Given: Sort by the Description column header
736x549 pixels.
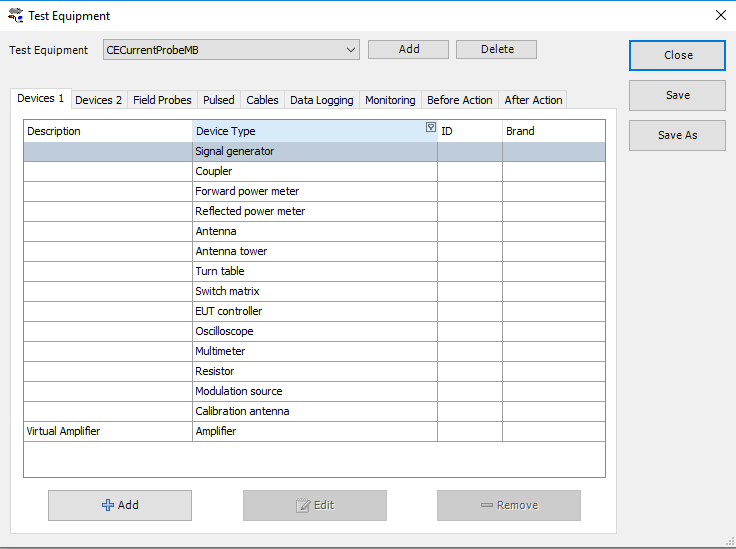Looking at the screenshot, I should [108, 131].
